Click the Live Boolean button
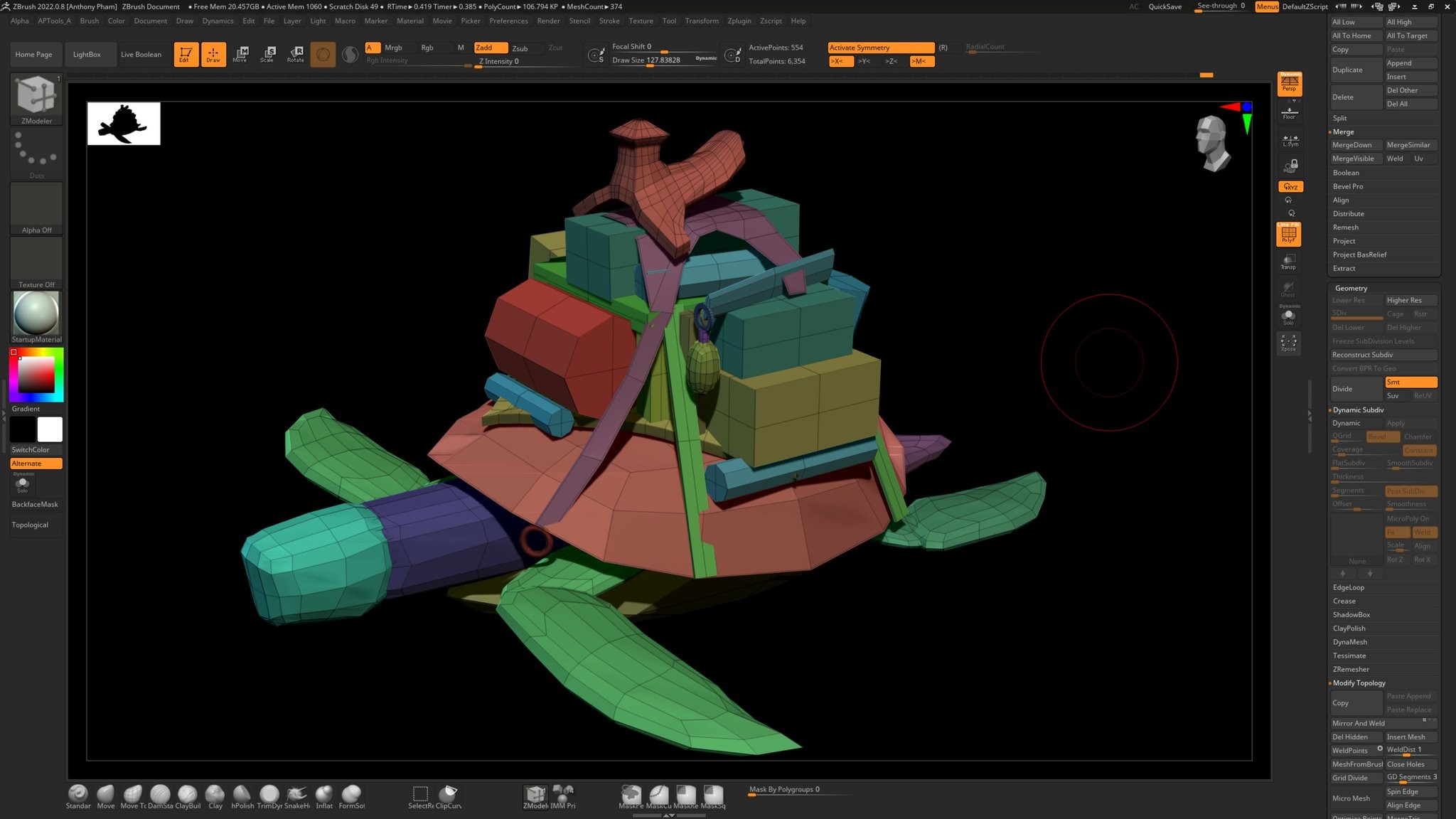The width and height of the screenshot is (1456, 819). pyautogui.click(x=141, y=54)
